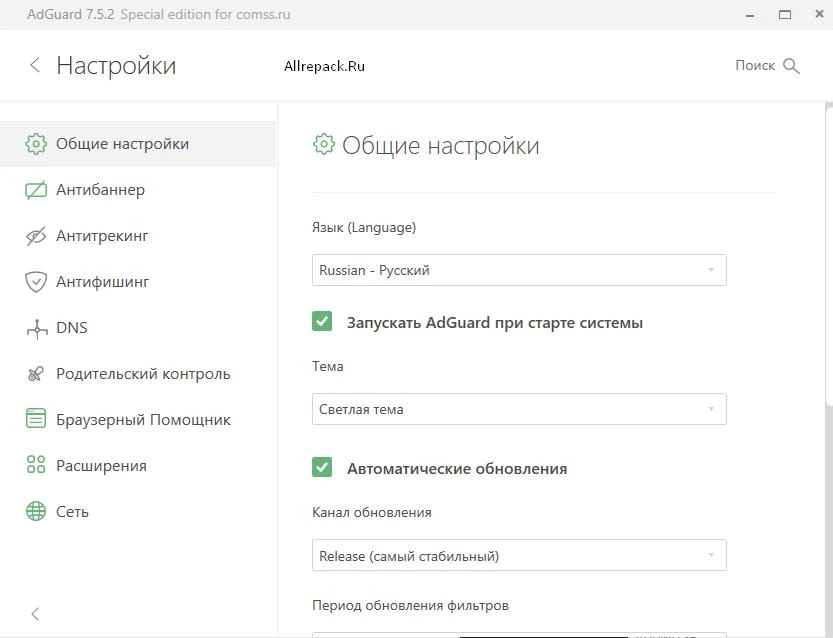The width and height of the screenshot is (833, 638).
Task: Open the Язык (Language) dropdown
Action: click(519, 270)
